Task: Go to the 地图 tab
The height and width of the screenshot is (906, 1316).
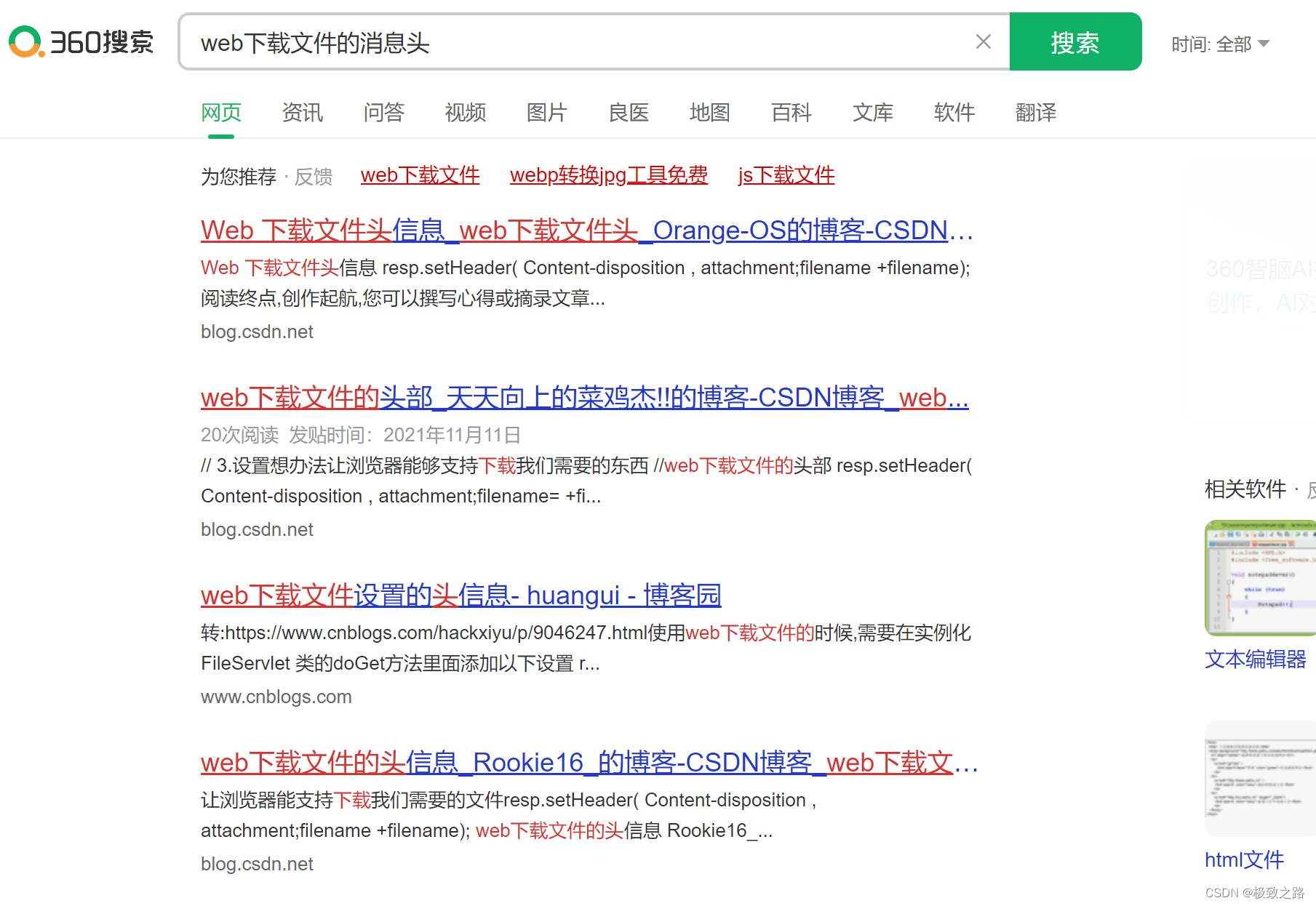Action: click(710, 113)
